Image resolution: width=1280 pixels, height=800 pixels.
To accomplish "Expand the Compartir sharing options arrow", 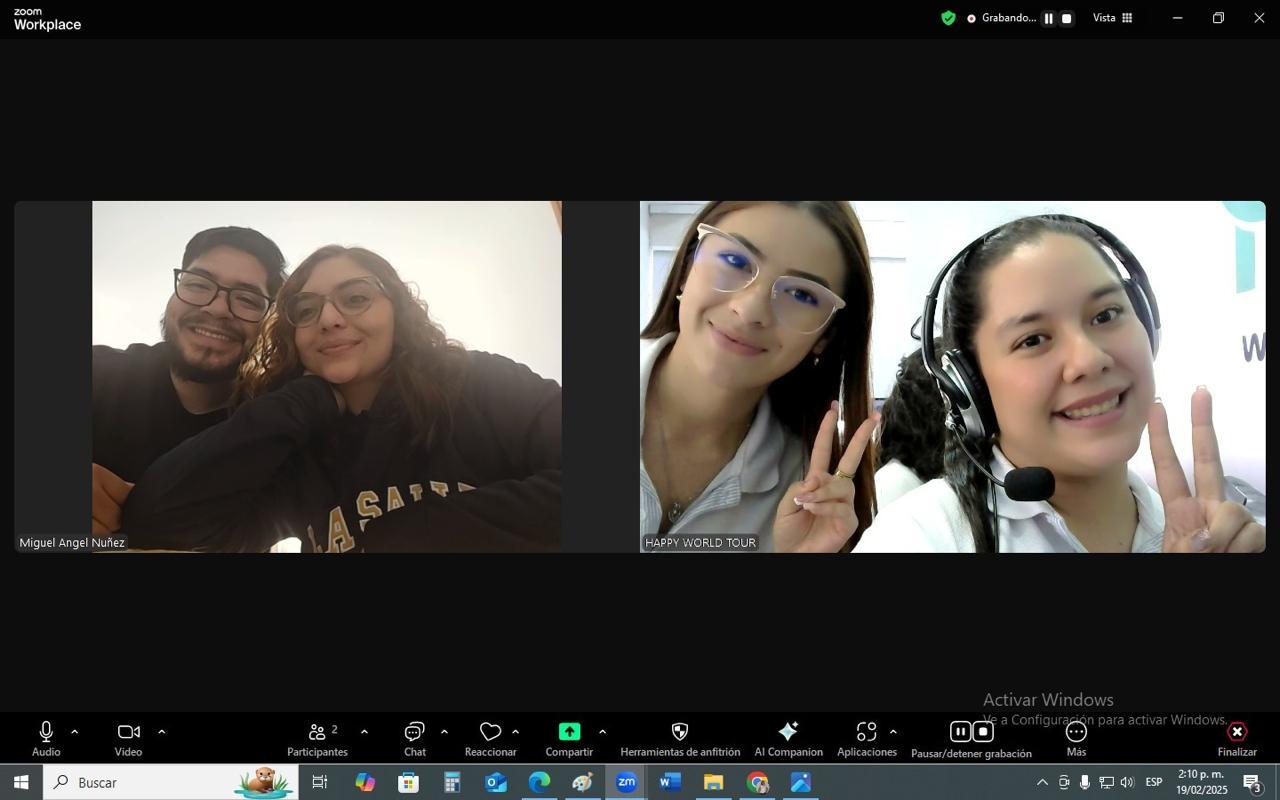I will [602, 732].
